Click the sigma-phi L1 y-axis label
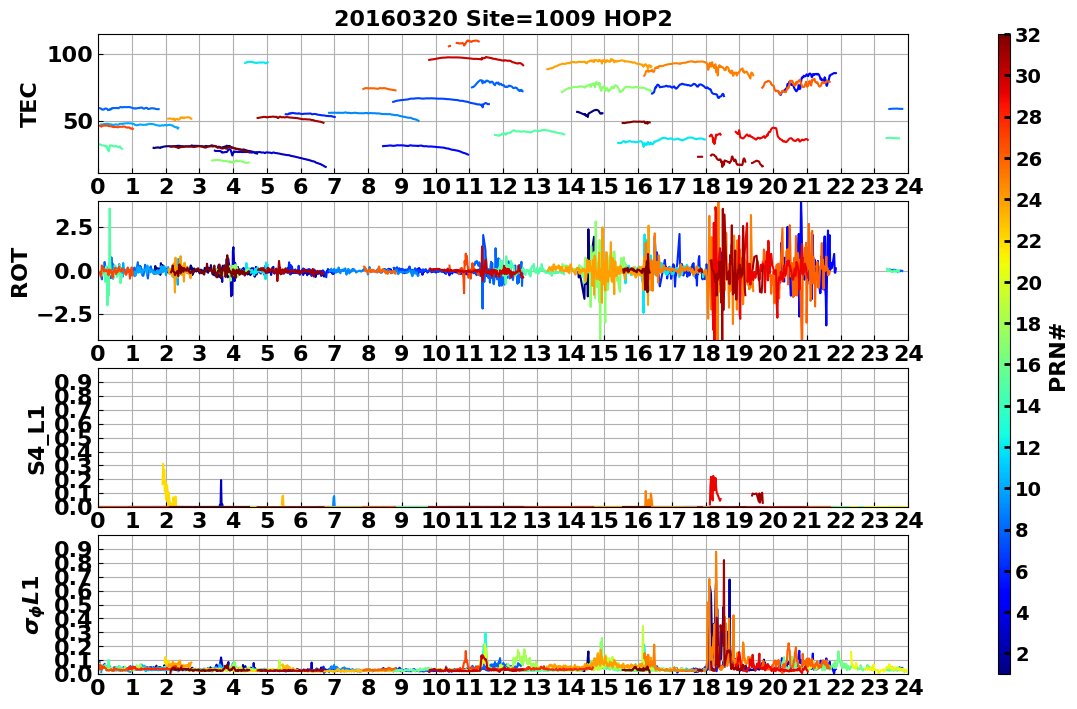Viewport: 1077px width, 709px height. [x=33, y=605]
